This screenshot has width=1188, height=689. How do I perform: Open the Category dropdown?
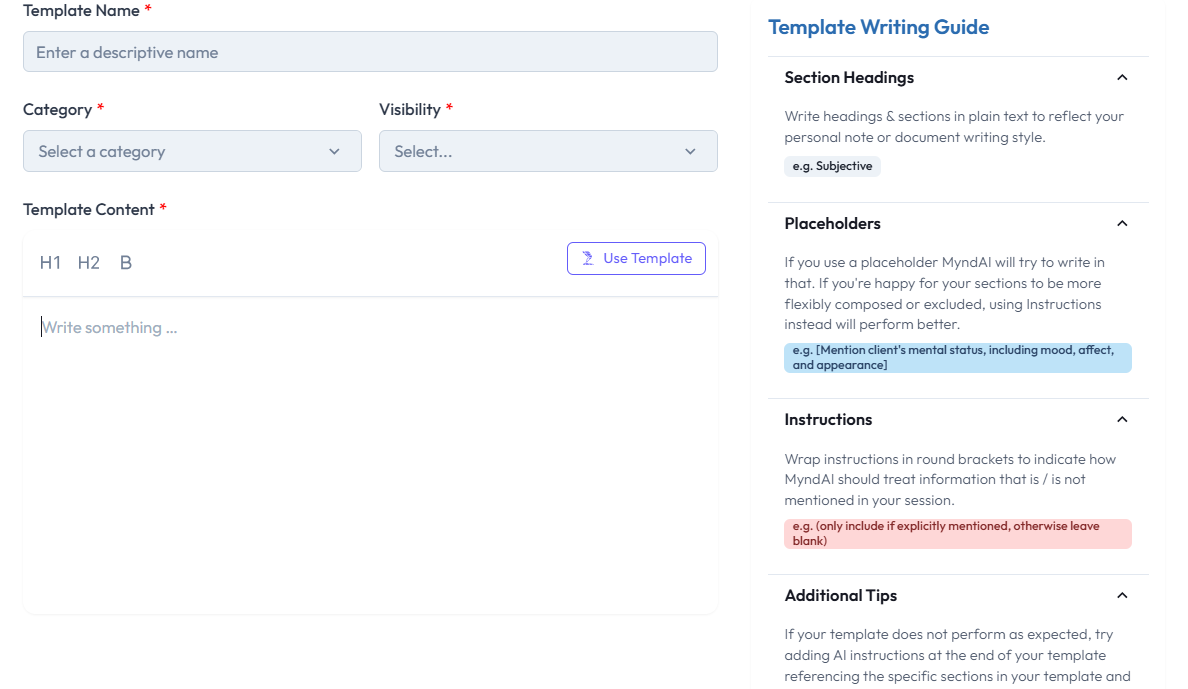click(x=192, y=151)
